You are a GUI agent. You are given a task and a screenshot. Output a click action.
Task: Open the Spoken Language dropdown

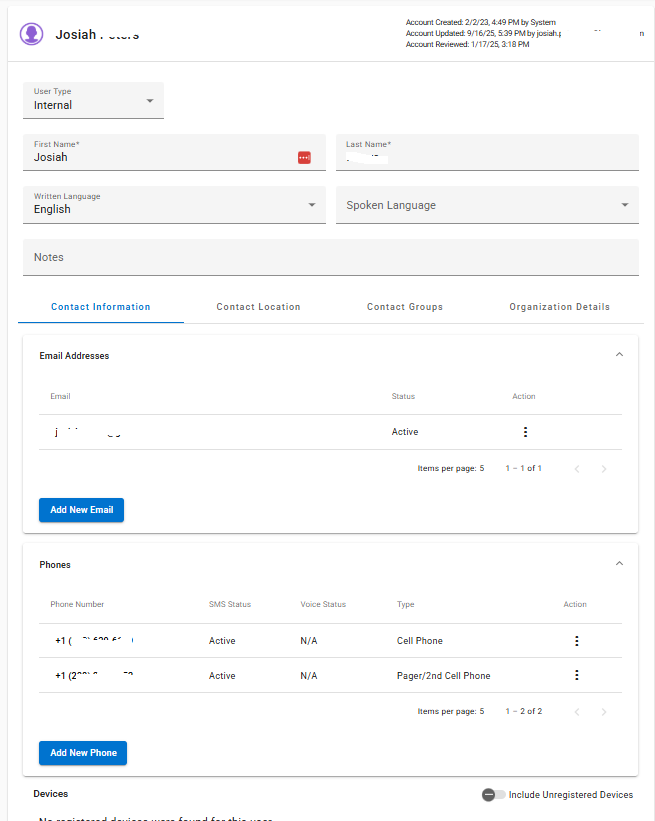click(x=487, y=205)
